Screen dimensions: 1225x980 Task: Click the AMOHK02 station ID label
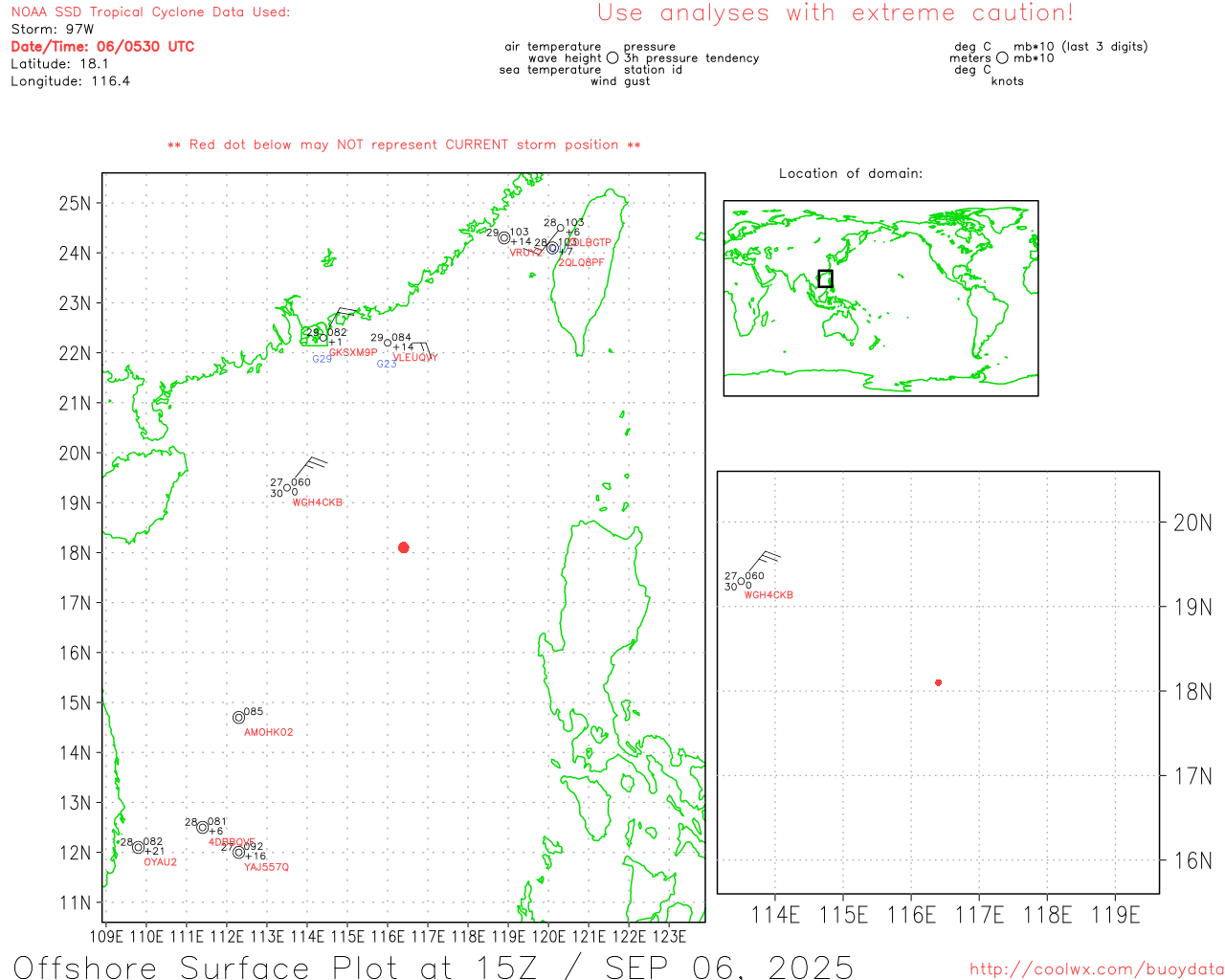pos(269,733)
